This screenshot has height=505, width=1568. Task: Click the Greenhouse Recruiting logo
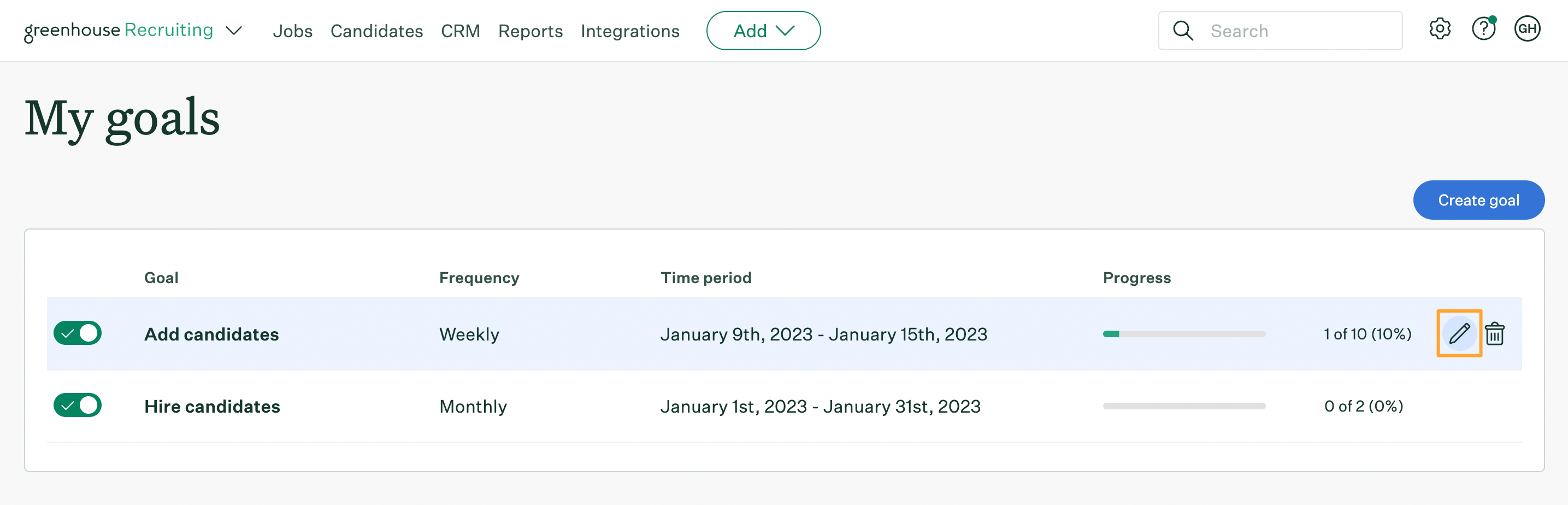pos(119,31)
